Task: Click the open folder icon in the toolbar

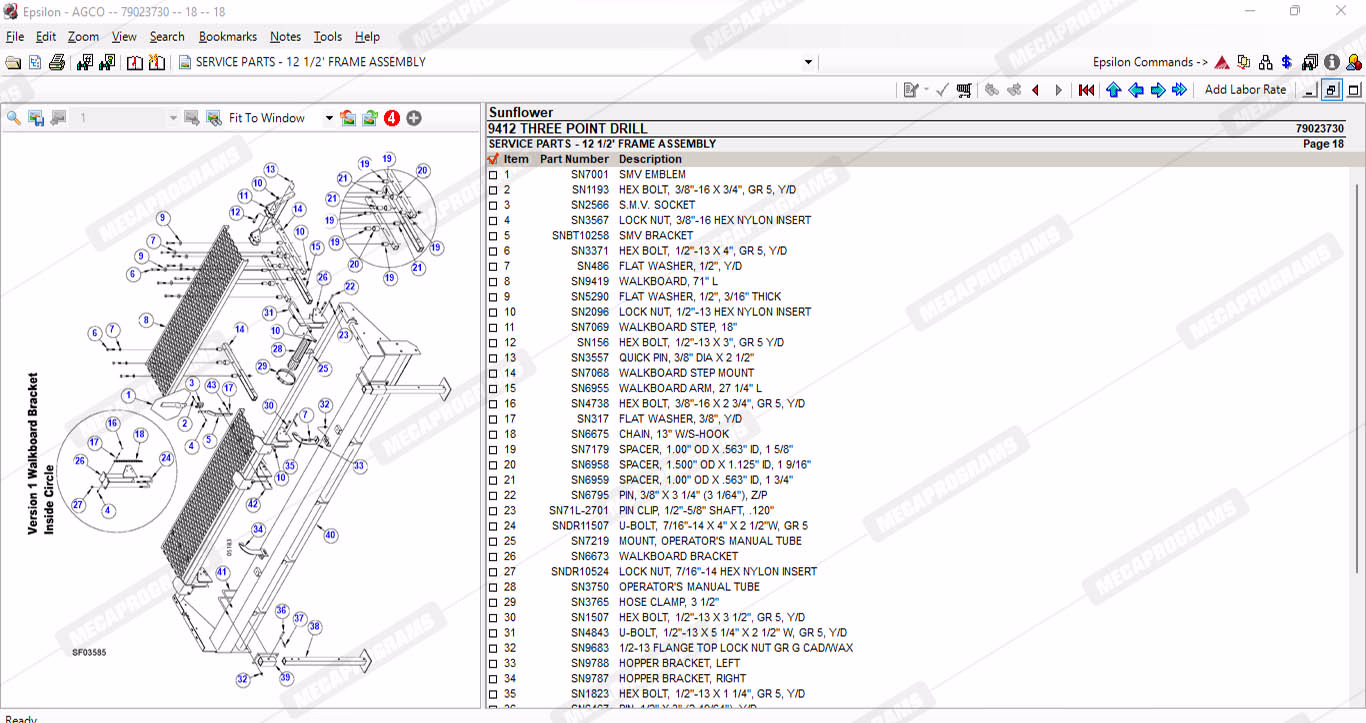Action: pyautogui.click(x=13, y=62)
